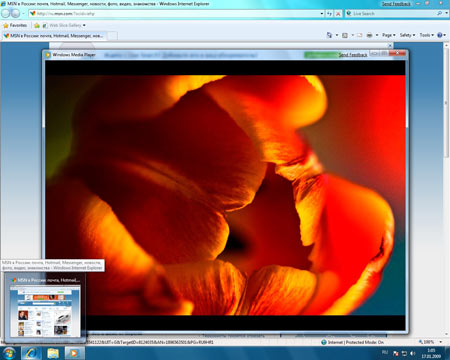This screenshot has width=450, height=360.
Task: Click the Internet Explorer taskbar icon
Action: (x=31, y=353)
